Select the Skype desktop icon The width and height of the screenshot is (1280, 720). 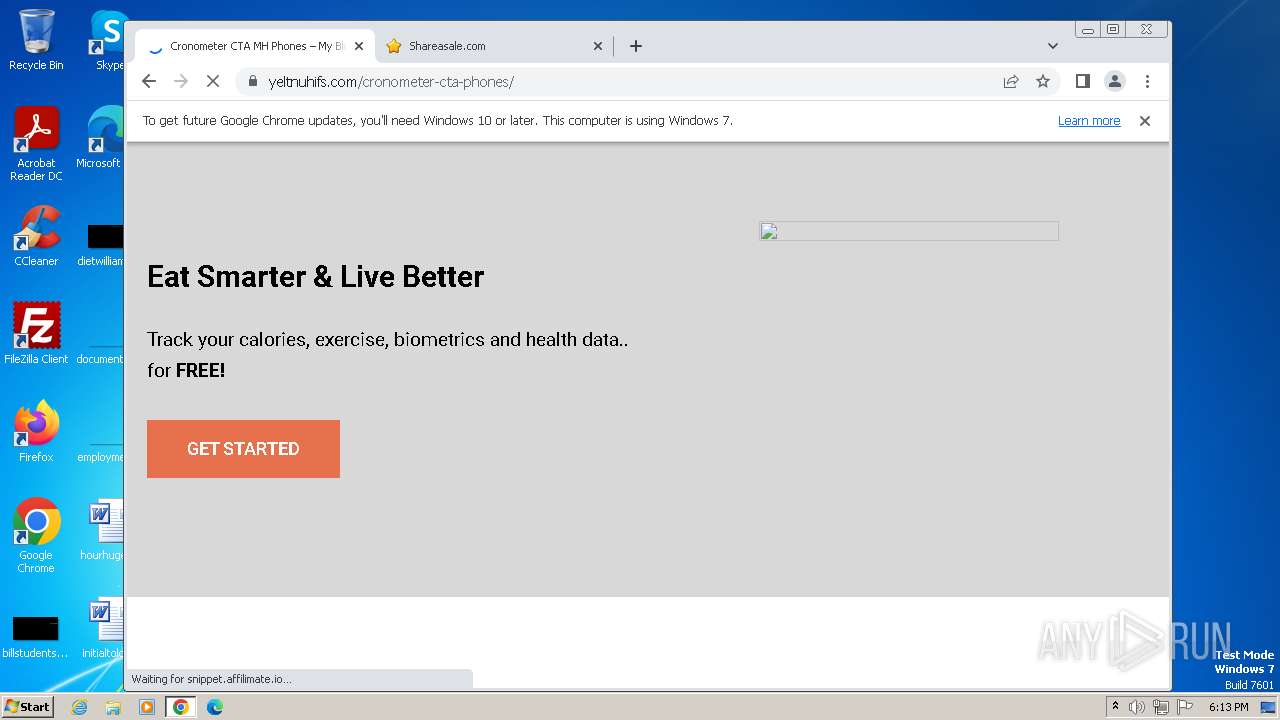point(108,40)
